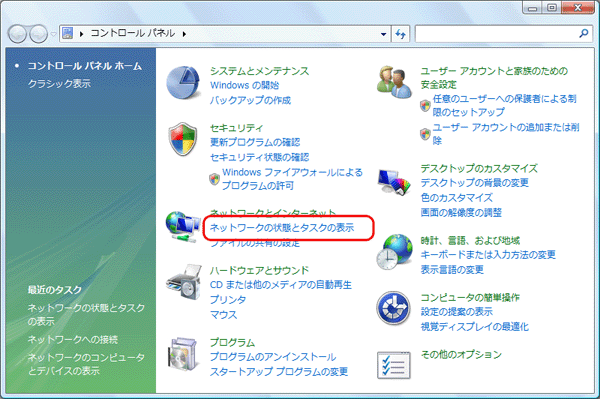Open その他のオプション category
This screenshot has width=600, height=399.
(461, 355)
